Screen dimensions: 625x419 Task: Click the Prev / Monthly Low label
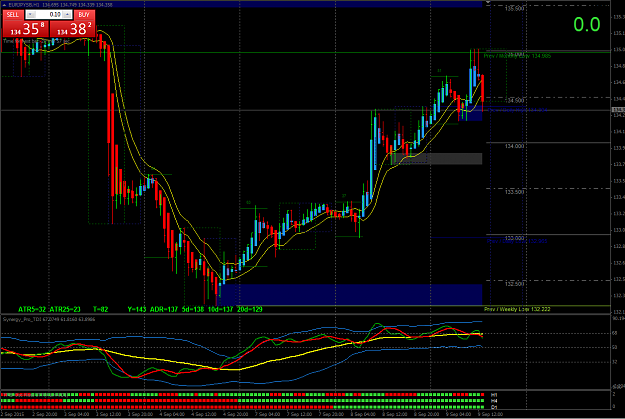[517, 56]
